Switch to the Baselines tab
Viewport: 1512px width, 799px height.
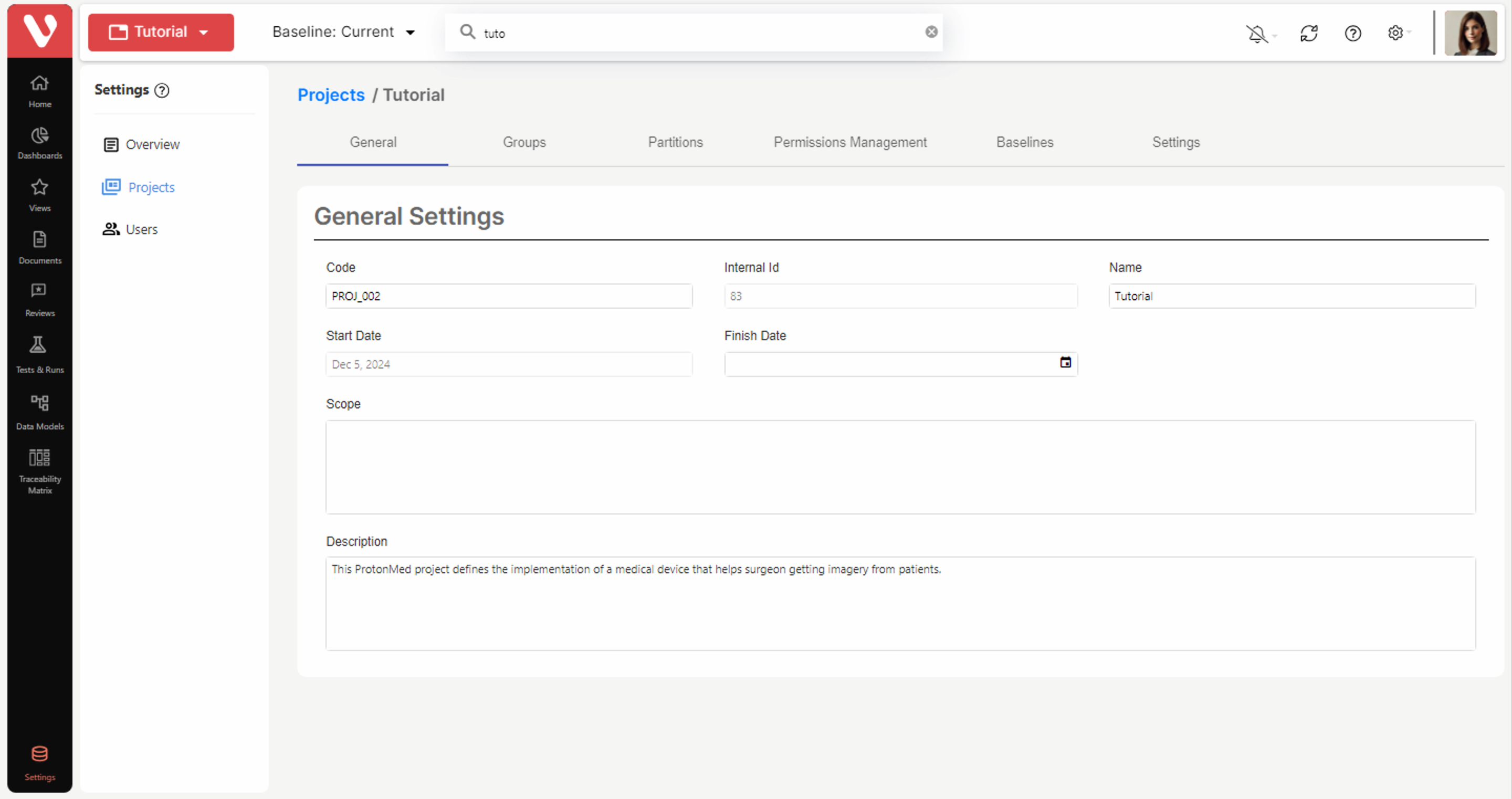pyautogui.click(x=1024, y=143)
